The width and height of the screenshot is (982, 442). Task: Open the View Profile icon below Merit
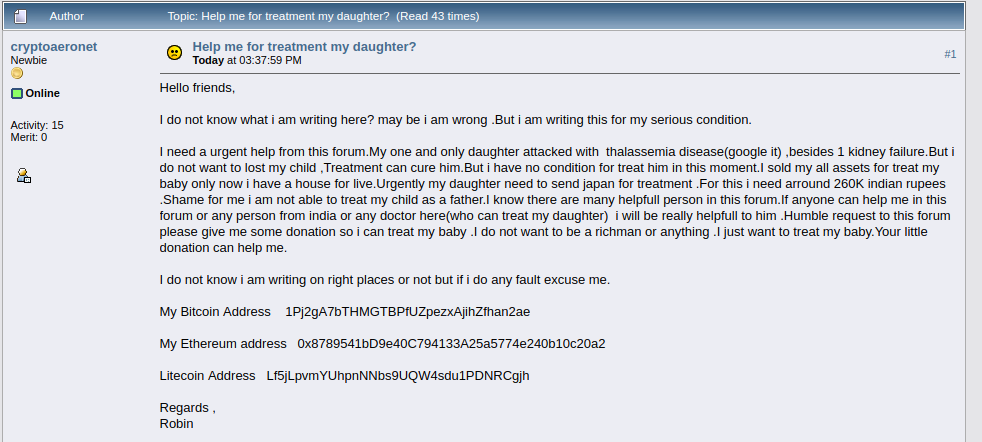pyautogui.click(x=24, y=175)
